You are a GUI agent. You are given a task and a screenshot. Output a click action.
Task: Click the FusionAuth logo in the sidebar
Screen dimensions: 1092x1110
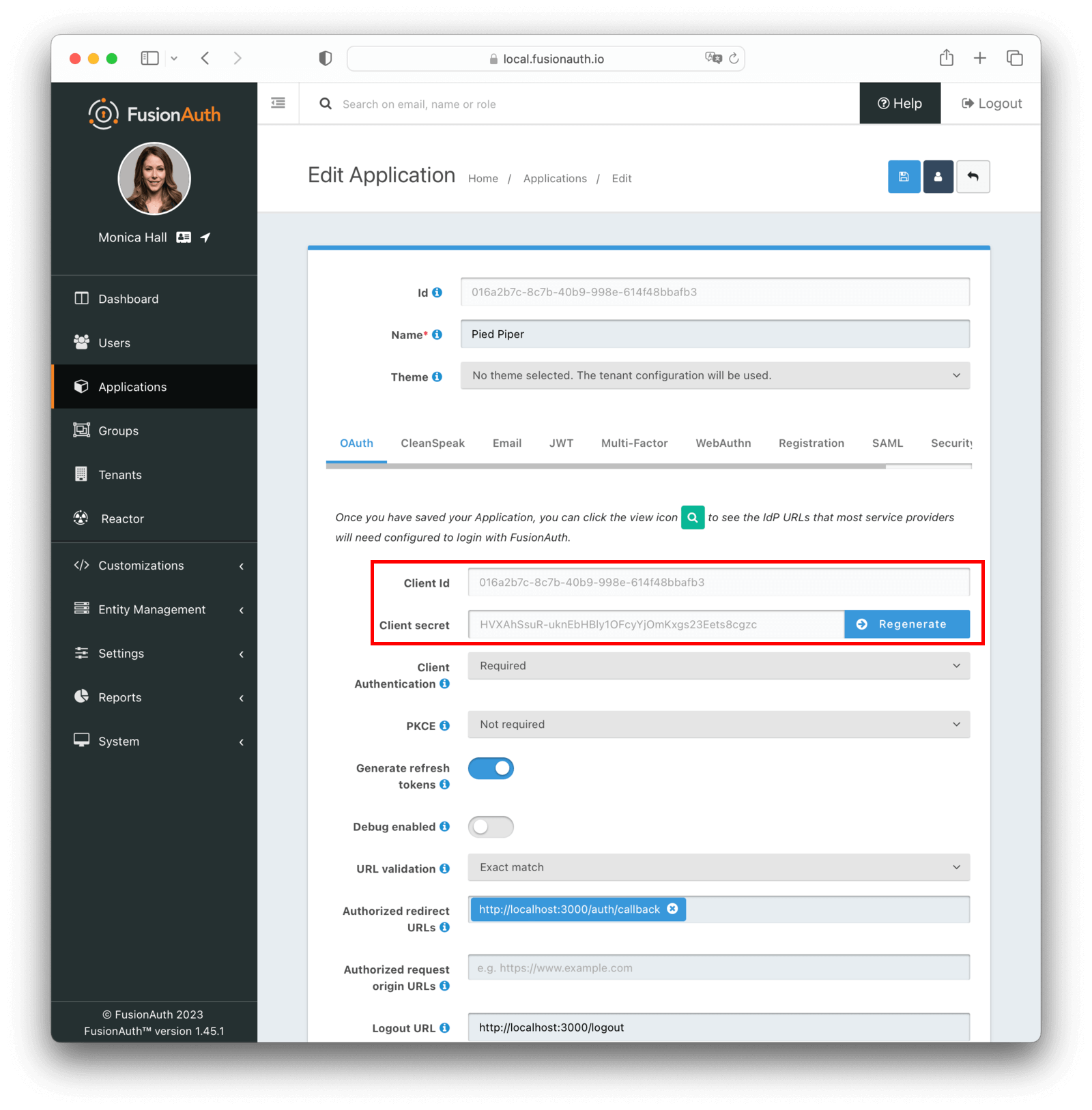[x=154, y=114]
